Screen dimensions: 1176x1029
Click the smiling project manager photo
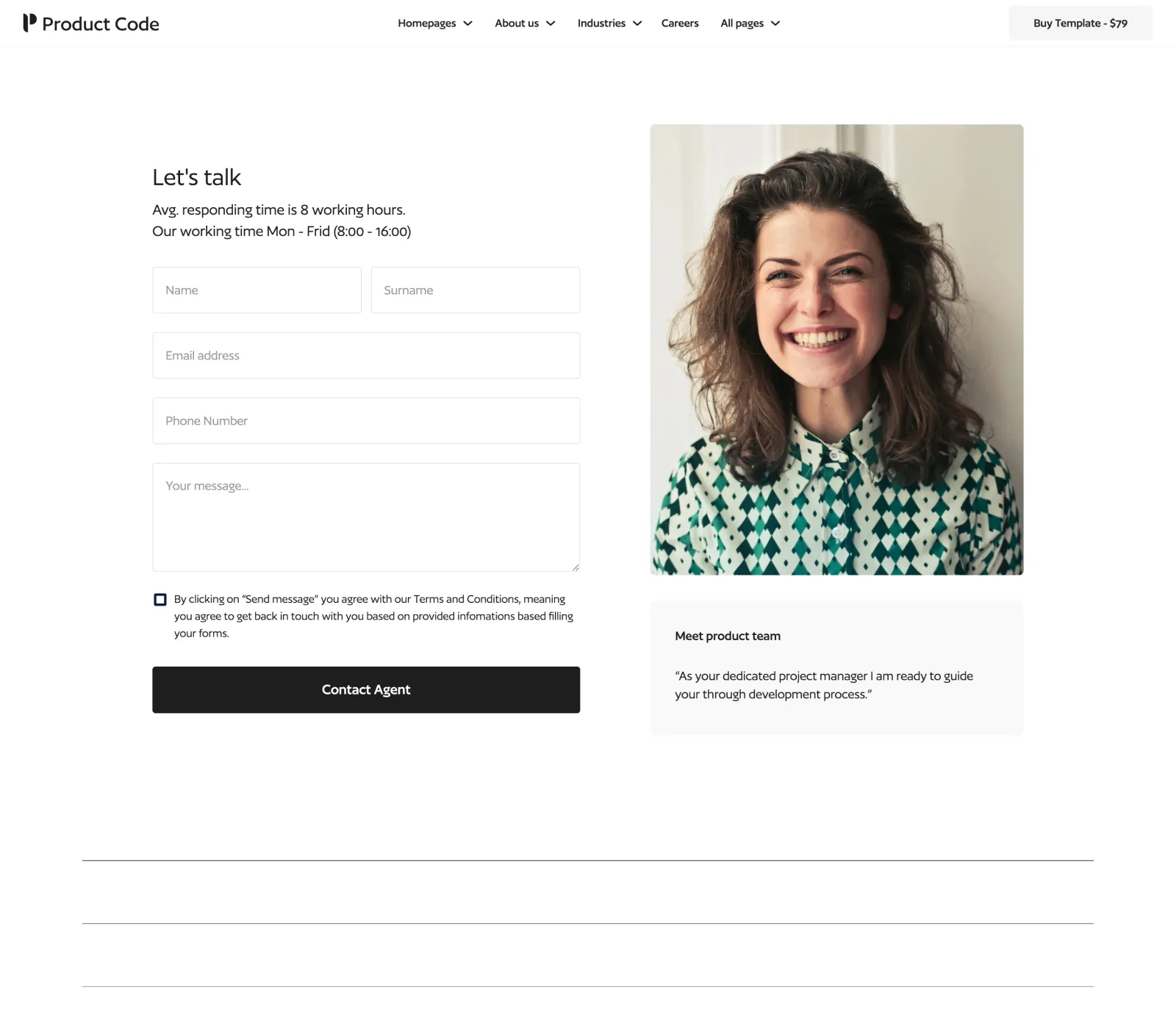[836, 350]
